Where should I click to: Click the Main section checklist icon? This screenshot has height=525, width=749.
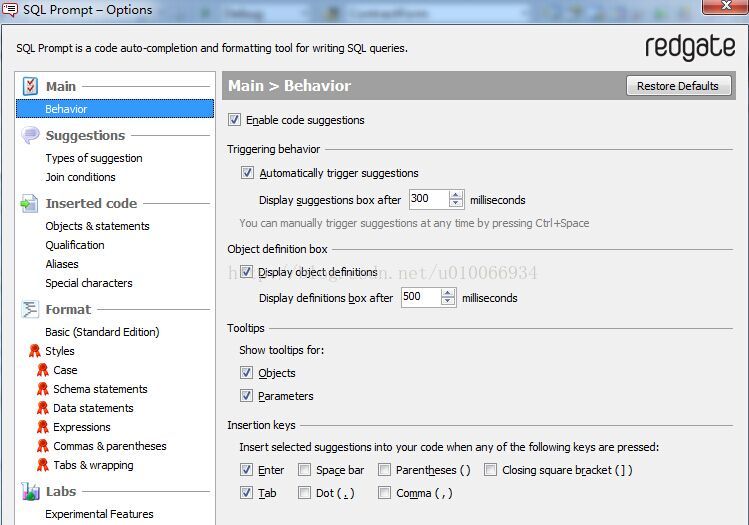(x=30, y=86)
